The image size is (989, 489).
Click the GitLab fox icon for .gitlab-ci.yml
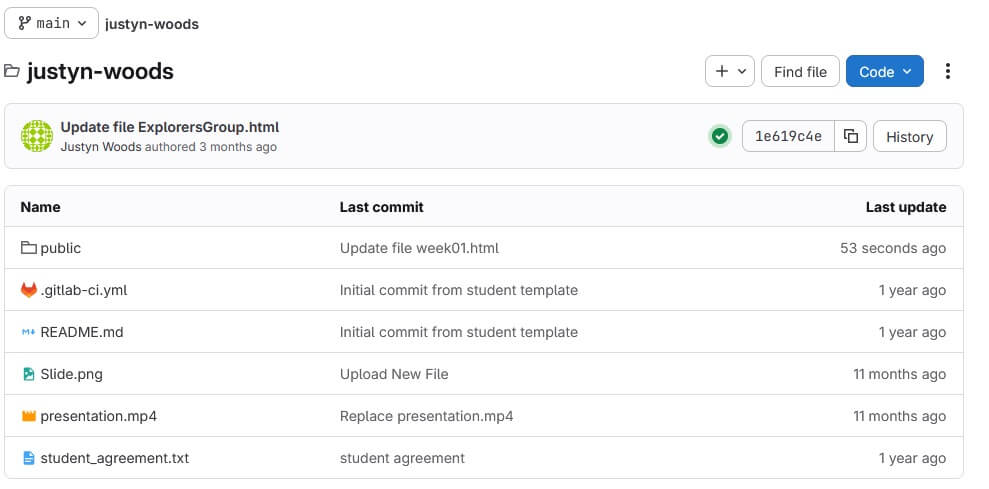click(29, 290)
